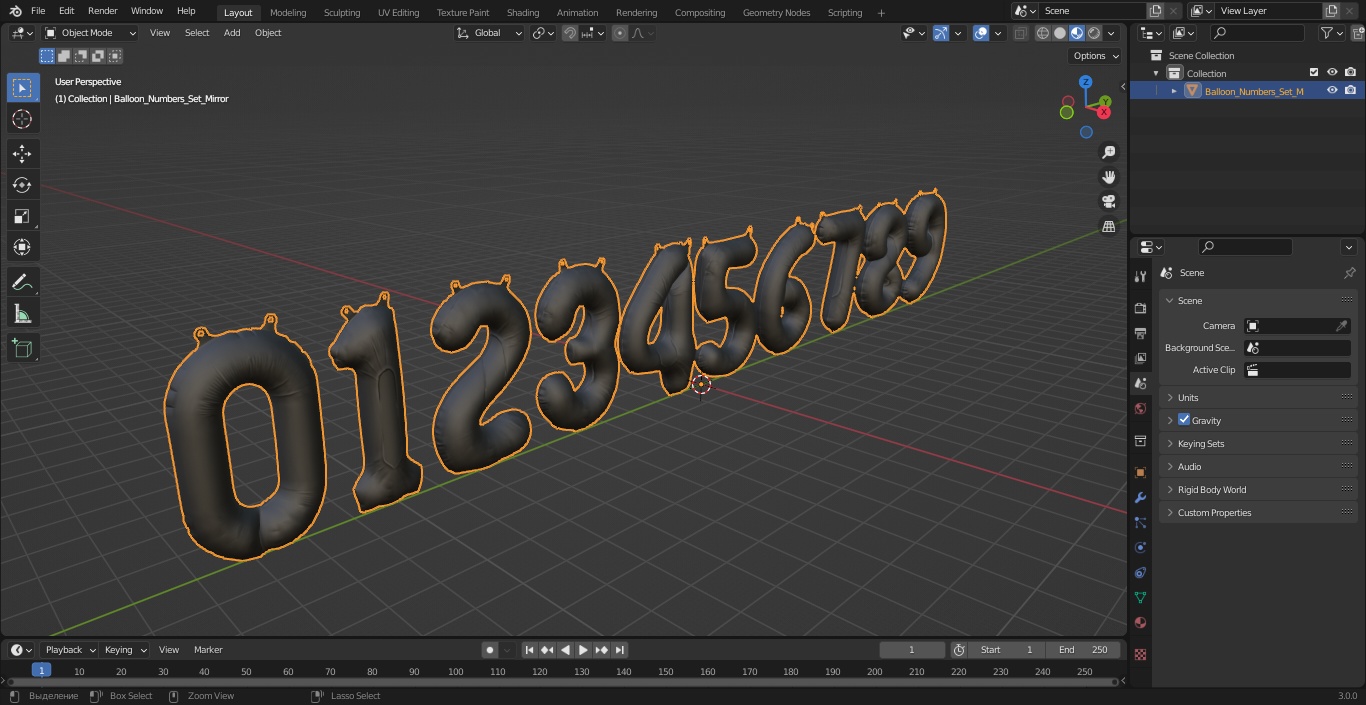
Task: Open Object Mode dropdown
Action: tap(90, 33)
